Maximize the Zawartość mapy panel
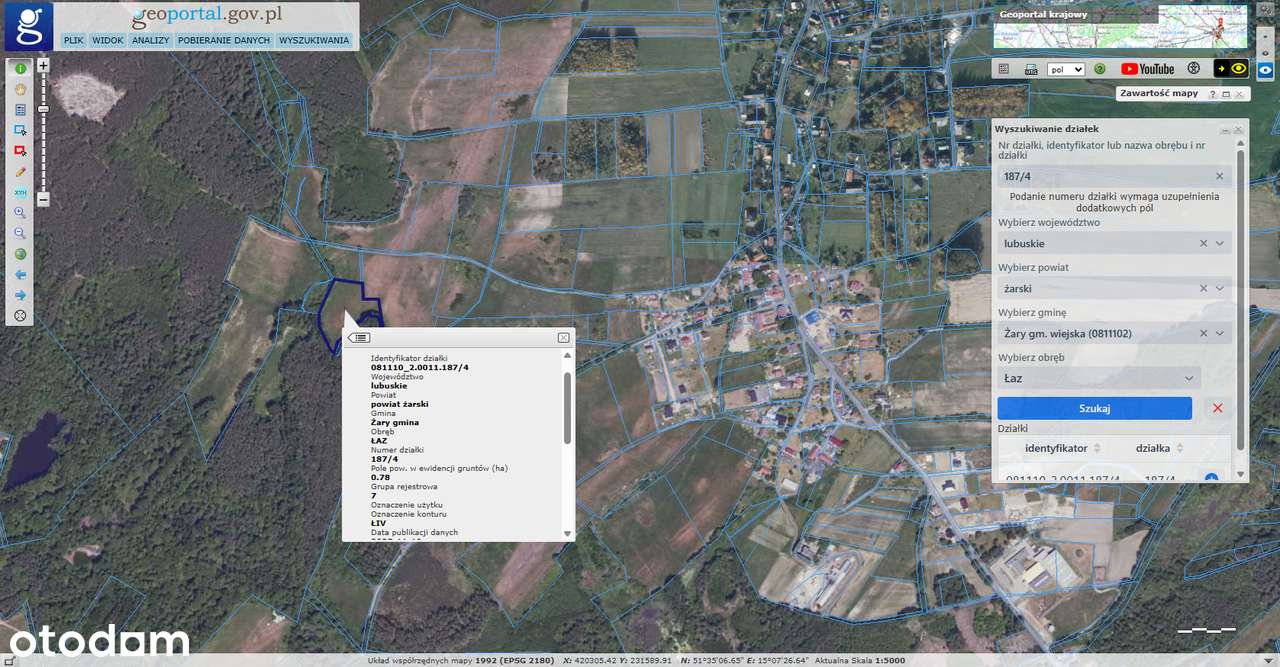1280x667 pixels. 1226,94
